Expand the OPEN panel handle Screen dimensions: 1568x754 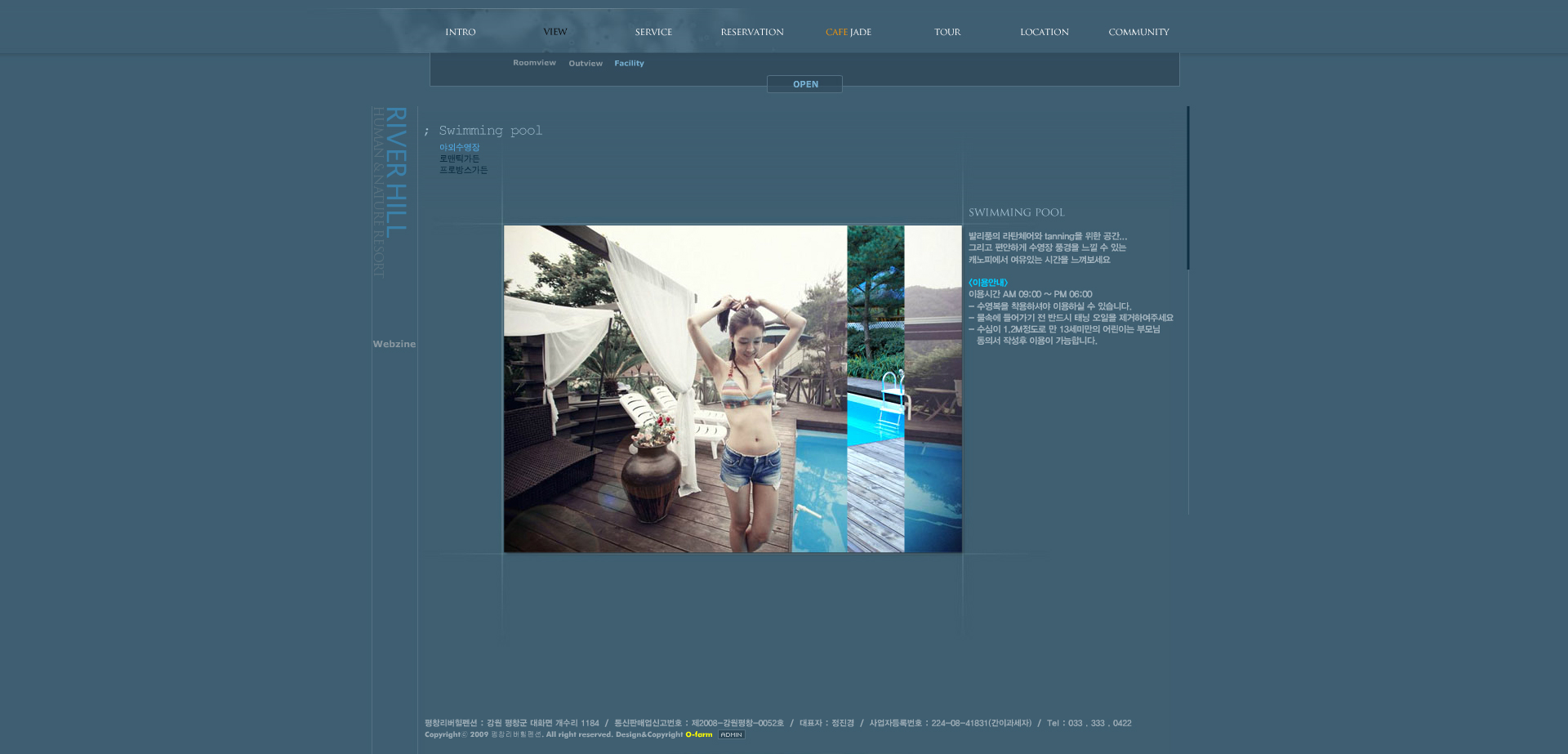click(x=804, y=84)
